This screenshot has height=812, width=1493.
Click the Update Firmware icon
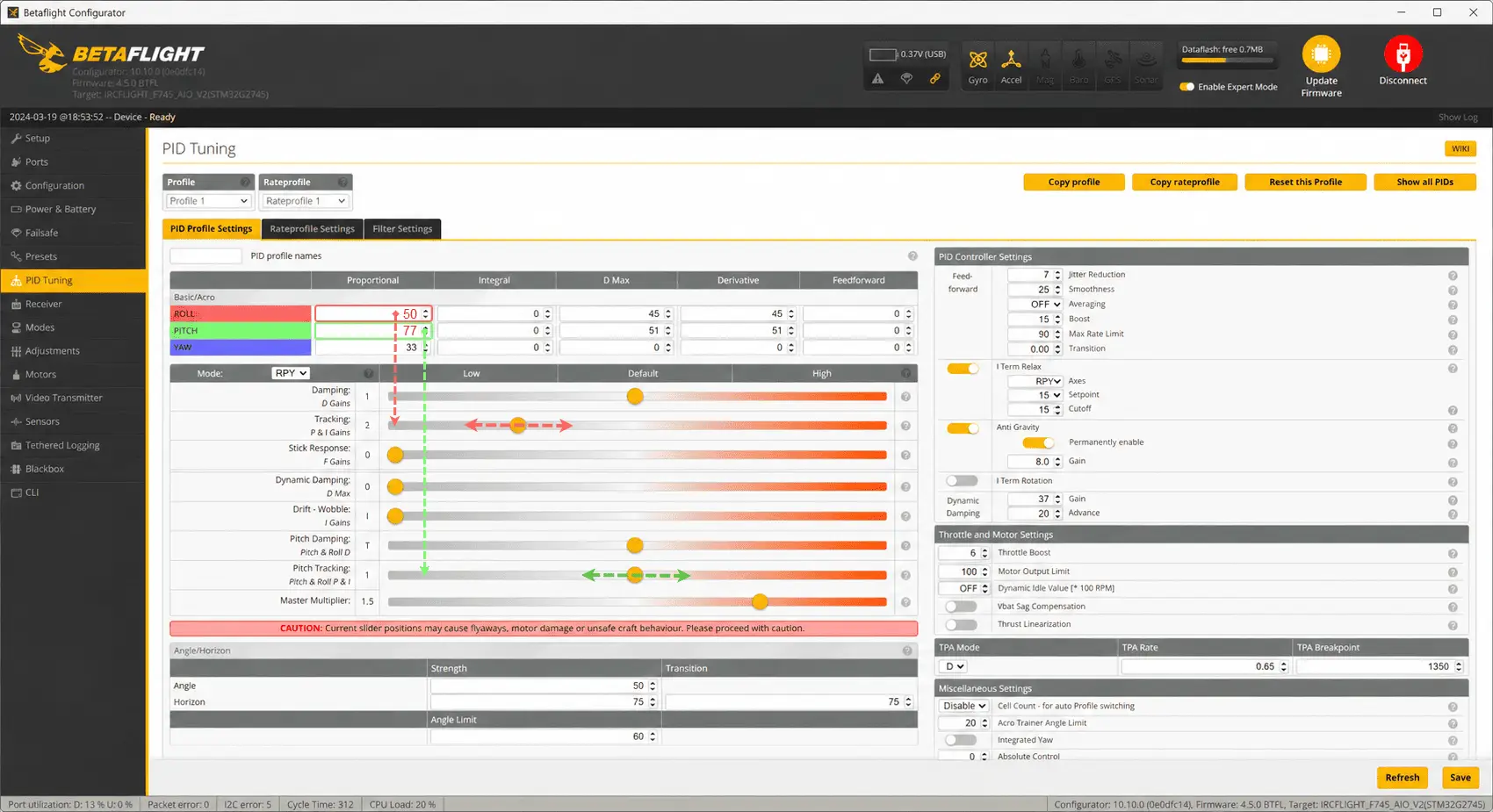click(1321, 54)
